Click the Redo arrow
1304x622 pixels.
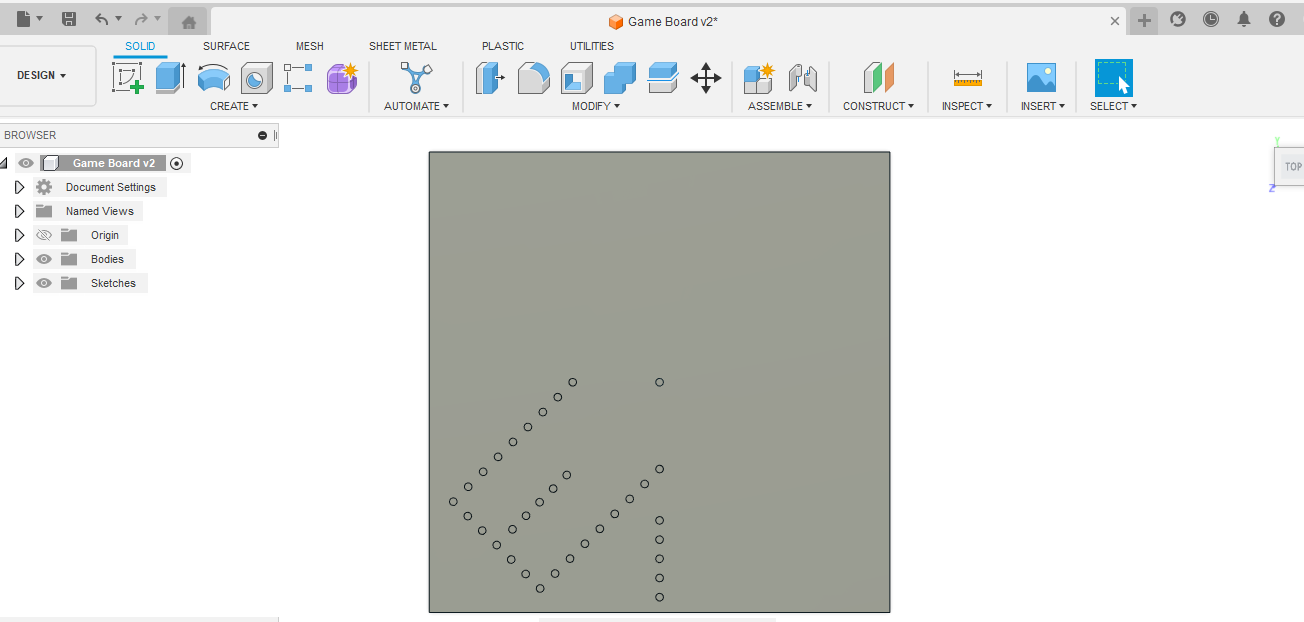point(141,19)
